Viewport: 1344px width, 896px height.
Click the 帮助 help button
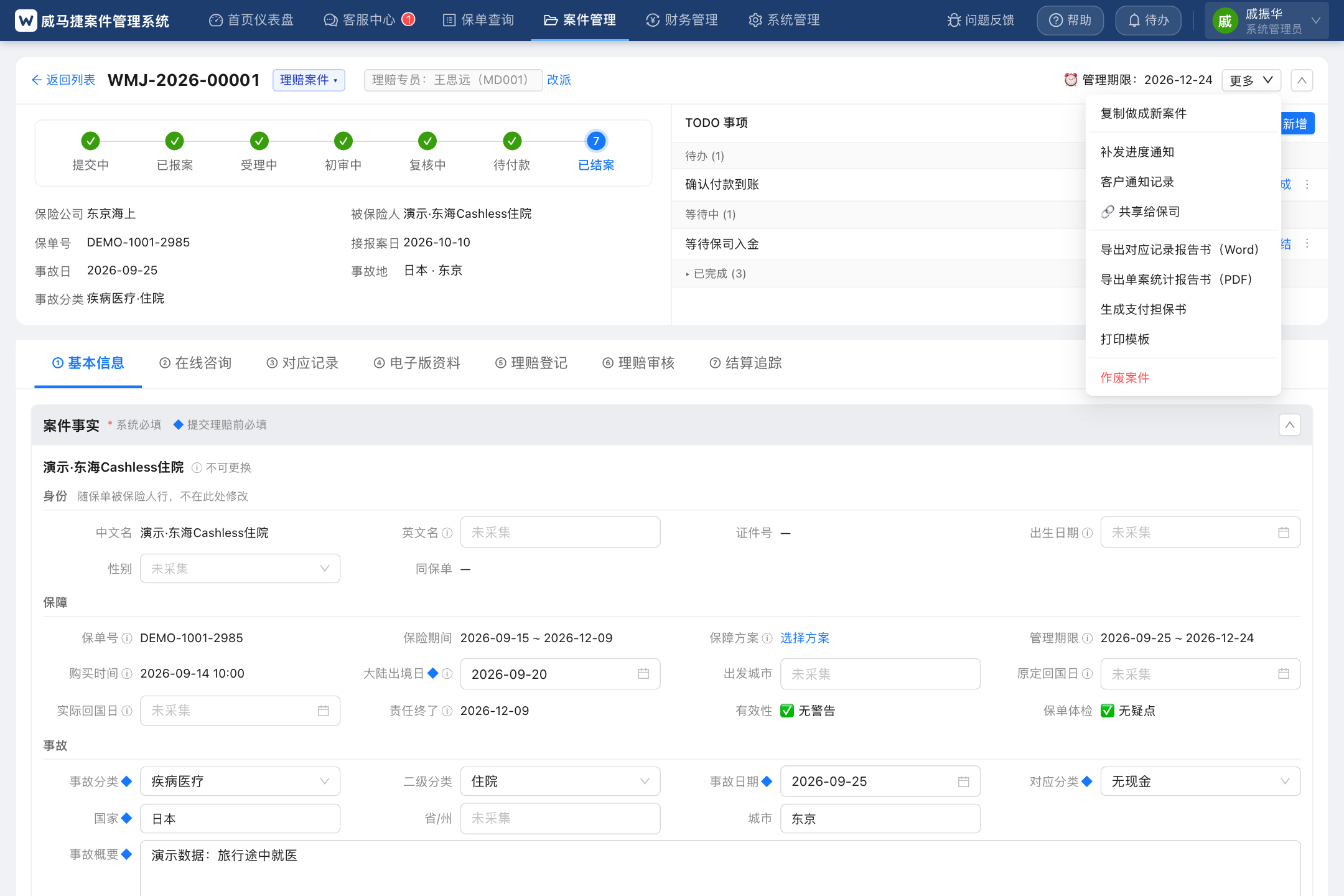click(1070, 21)
